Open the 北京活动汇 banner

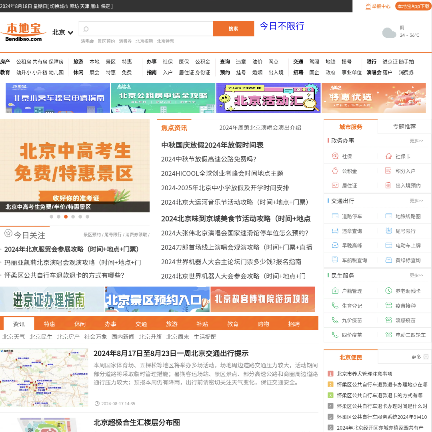click(x=268, y=98)
